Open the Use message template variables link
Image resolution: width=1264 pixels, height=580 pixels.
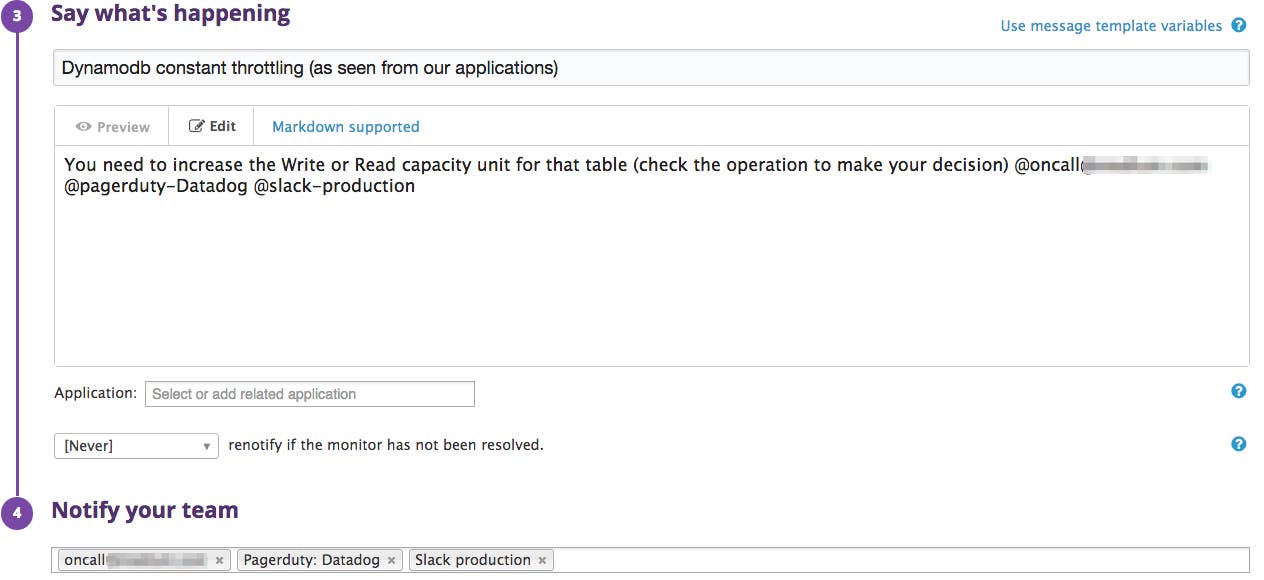1110,25
